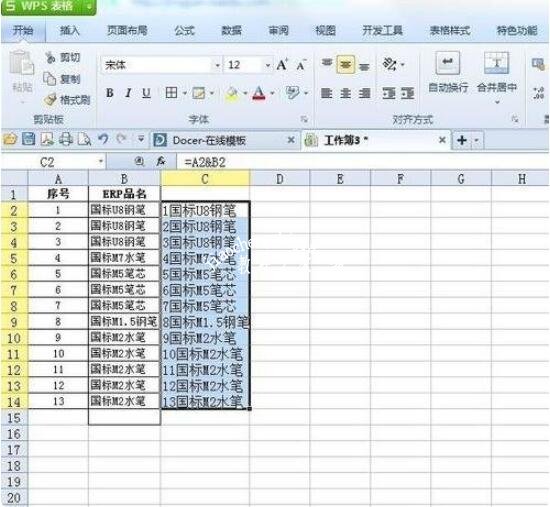550x507 pixels.
Task: Click the Paste icon in clipboard group
Action: click(21, 63)
